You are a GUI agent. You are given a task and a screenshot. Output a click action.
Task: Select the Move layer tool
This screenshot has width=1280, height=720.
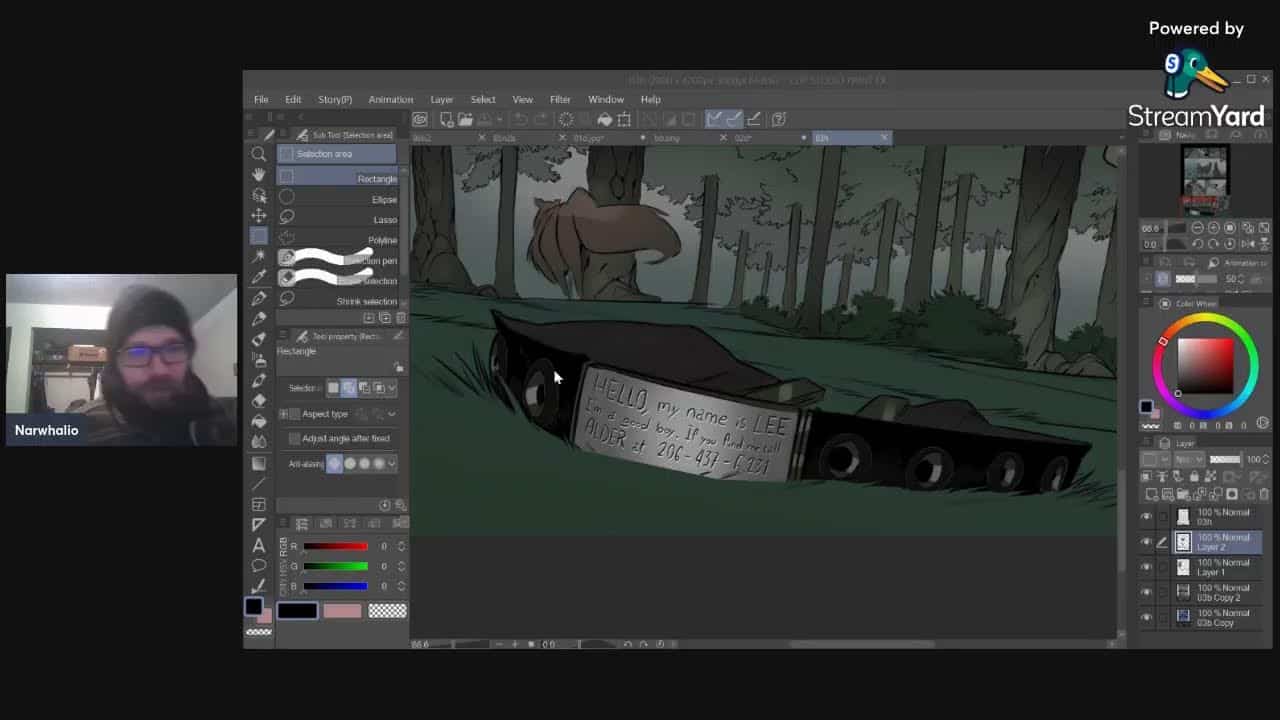click(259, 215)
